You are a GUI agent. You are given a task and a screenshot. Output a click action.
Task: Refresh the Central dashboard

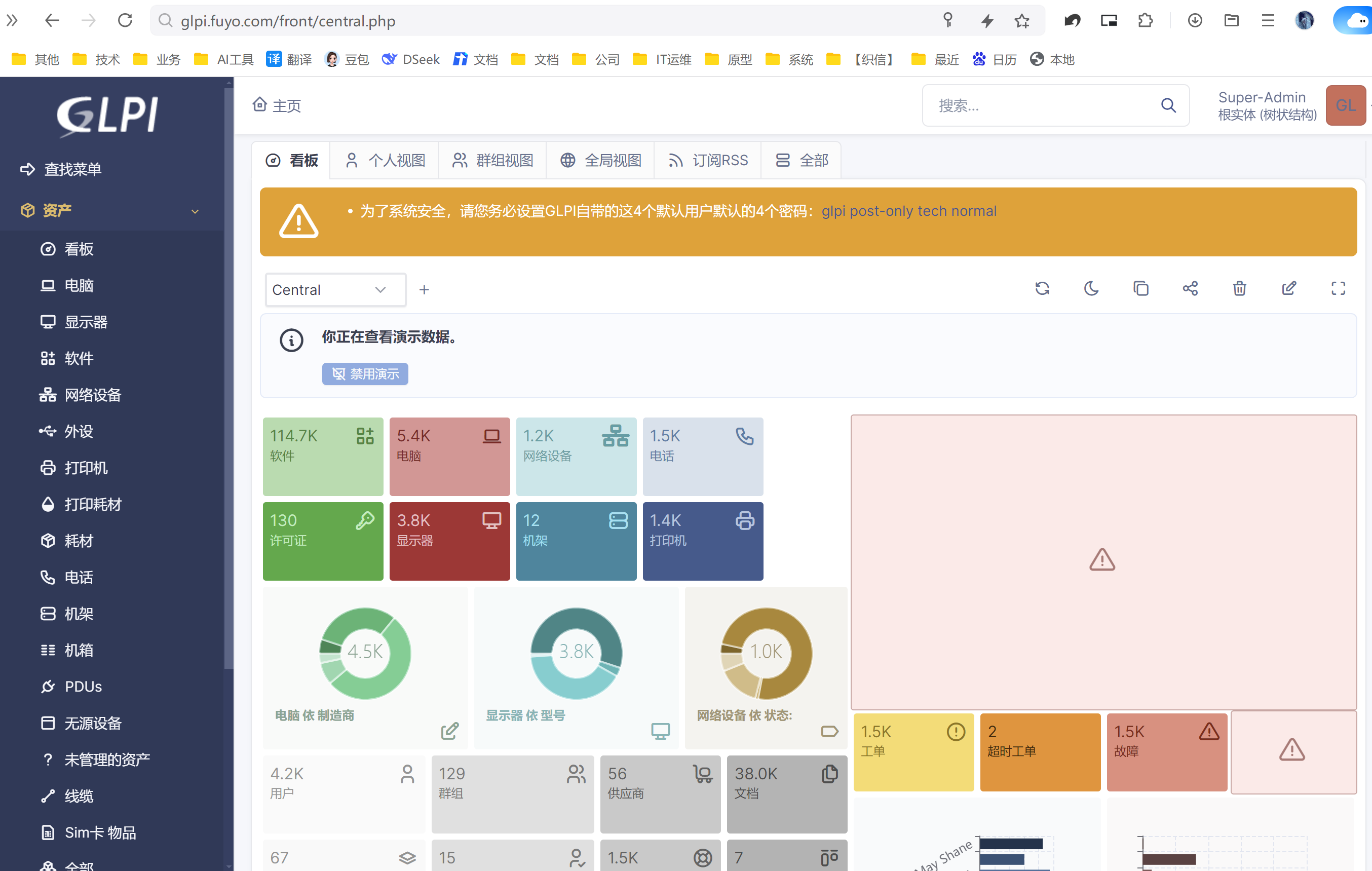pos(1042,289)
